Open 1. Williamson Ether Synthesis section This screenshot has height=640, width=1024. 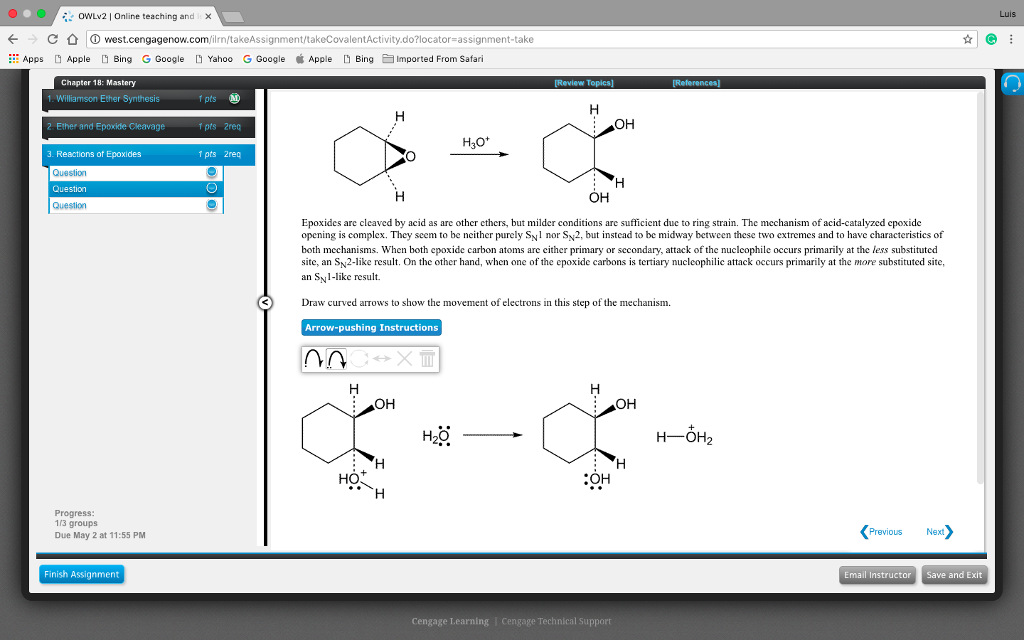(148, 99)
